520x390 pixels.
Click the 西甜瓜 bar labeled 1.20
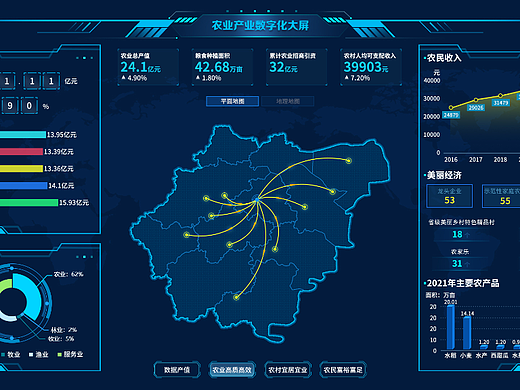tap(500, 347)
